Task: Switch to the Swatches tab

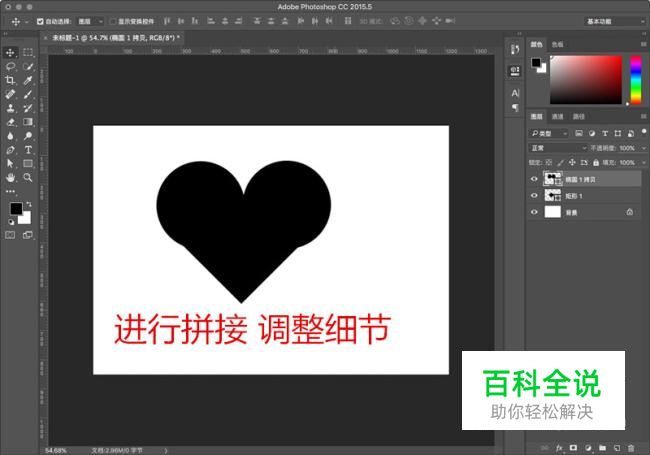Action: click(x=557, y=44)
